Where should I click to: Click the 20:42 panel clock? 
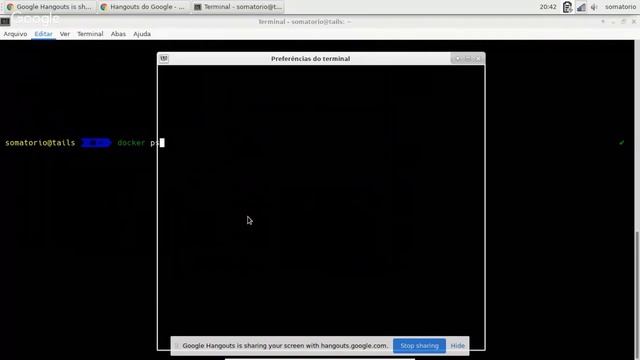[x=548, y=7]
